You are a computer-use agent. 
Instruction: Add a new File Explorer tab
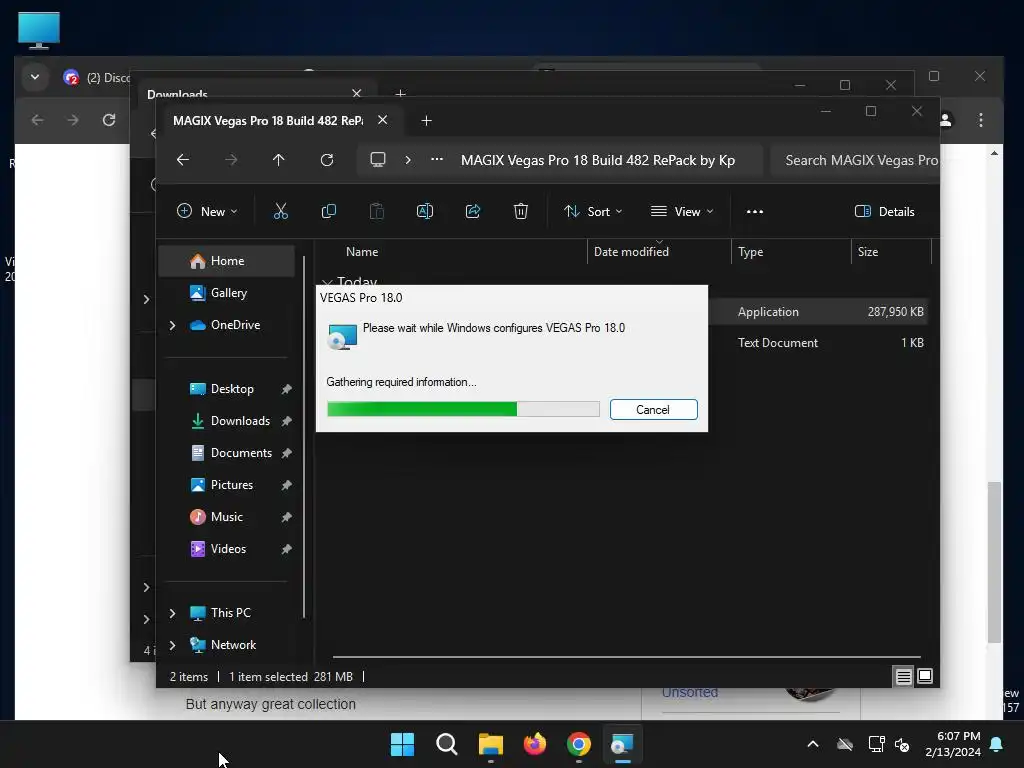(x=426, y=121)
